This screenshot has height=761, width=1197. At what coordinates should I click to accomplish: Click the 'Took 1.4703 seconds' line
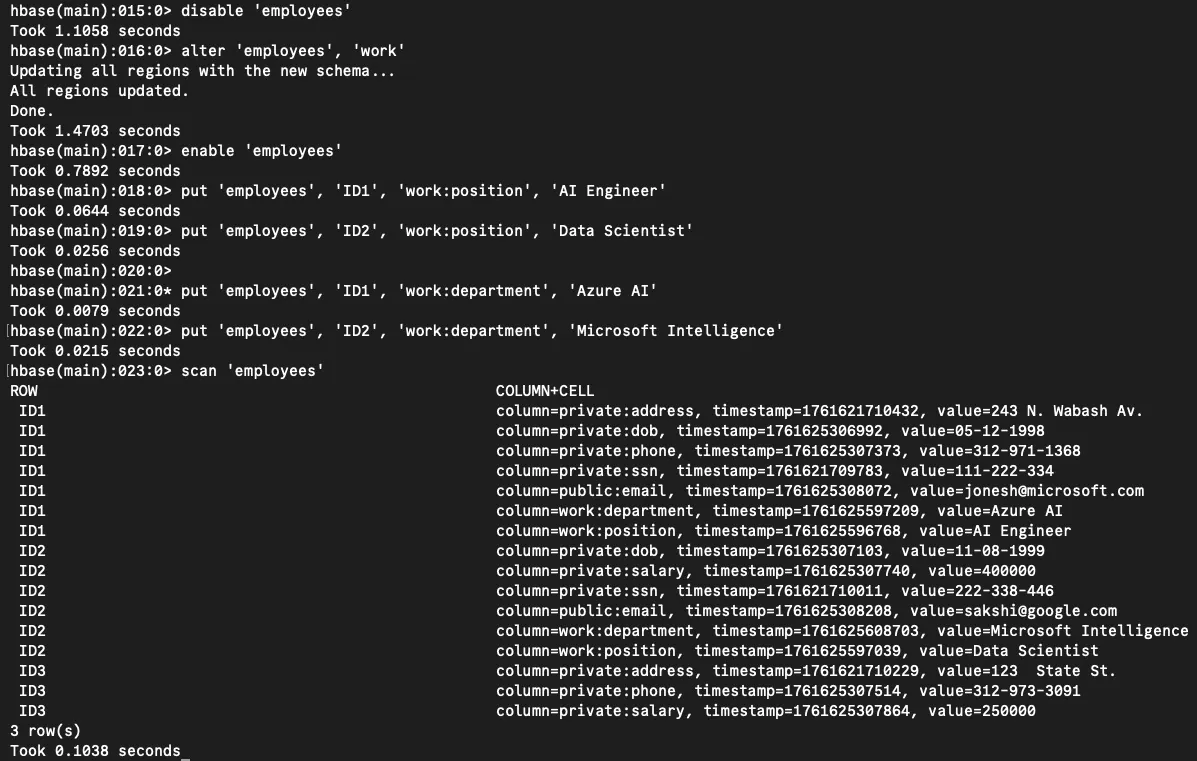coord(95,131)
